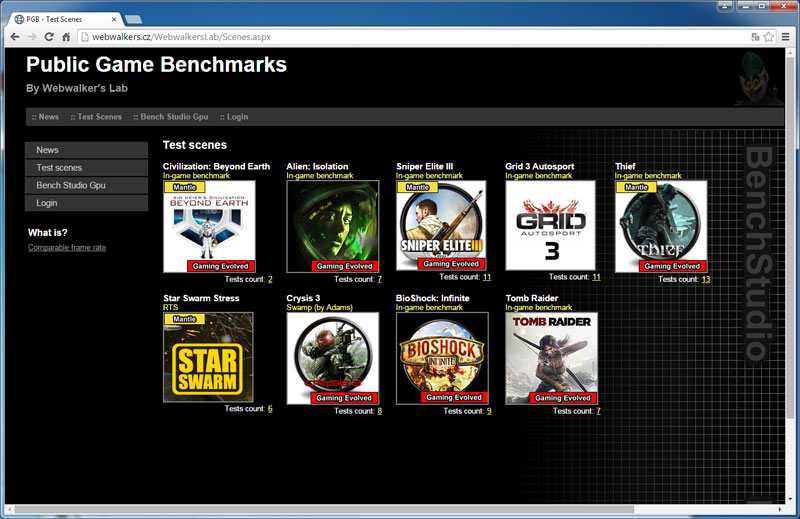
Task: Click tests count 13 for Thief
Action: coord(706,279)
